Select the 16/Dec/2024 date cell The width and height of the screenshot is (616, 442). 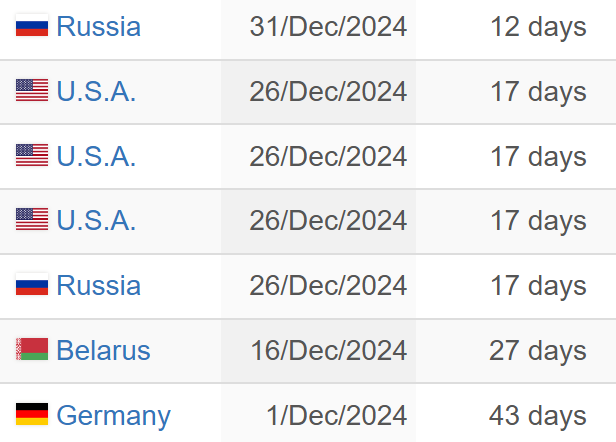click(328, 351)
